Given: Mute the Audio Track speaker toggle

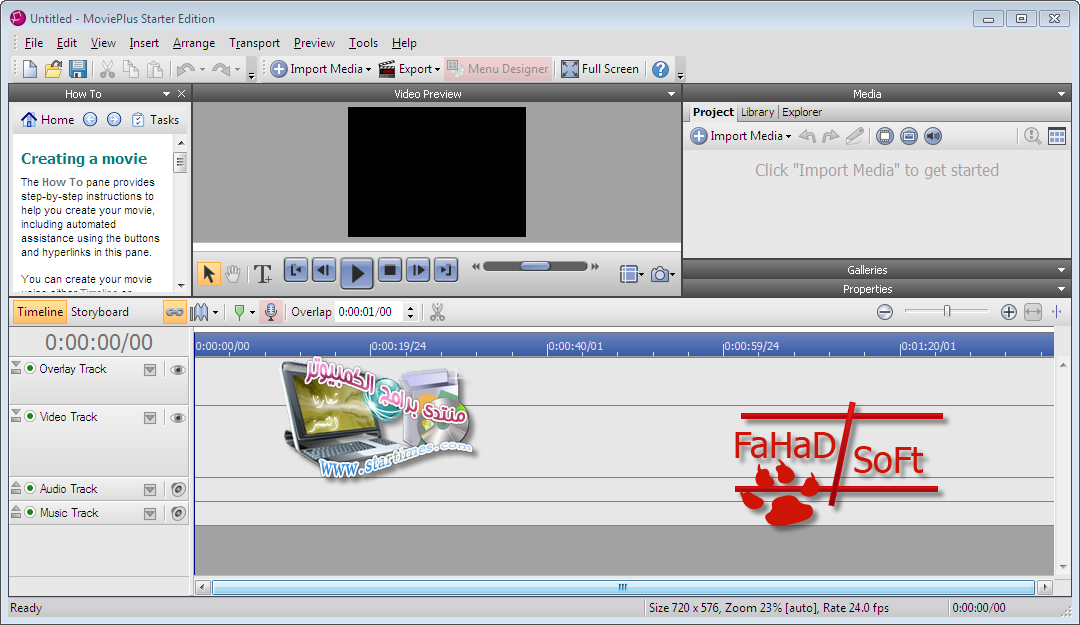Looking at the screenshot, I should (x=178, y=490).
